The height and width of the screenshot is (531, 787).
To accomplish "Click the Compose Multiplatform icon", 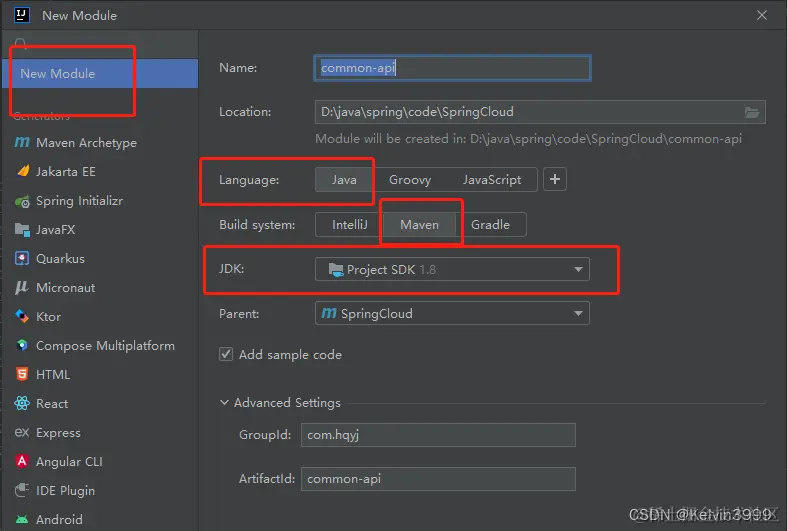I will click(x=22, y=345).
